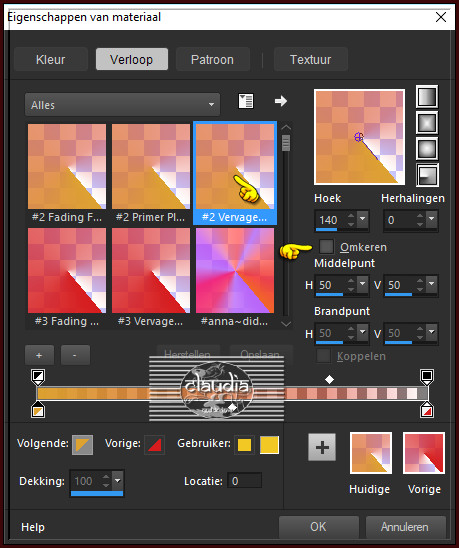This screenshot has height=548, width=459.
Task: Open the view options list icon
Action: 246,101
